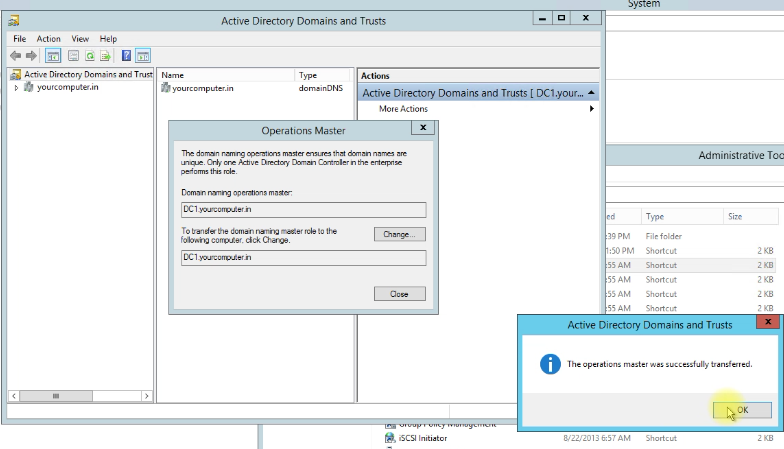Screen dimensions: 784x449
Task: Select the iSCSI Initiator item
Action: tap(423, 438)
